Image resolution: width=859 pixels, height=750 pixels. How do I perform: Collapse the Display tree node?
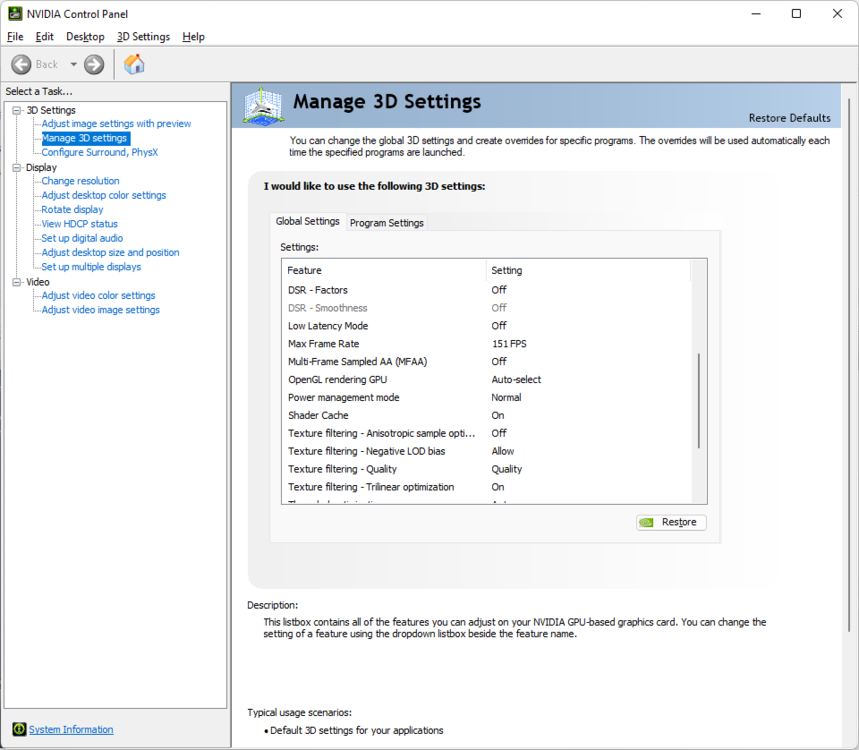(x=17, y=168)
